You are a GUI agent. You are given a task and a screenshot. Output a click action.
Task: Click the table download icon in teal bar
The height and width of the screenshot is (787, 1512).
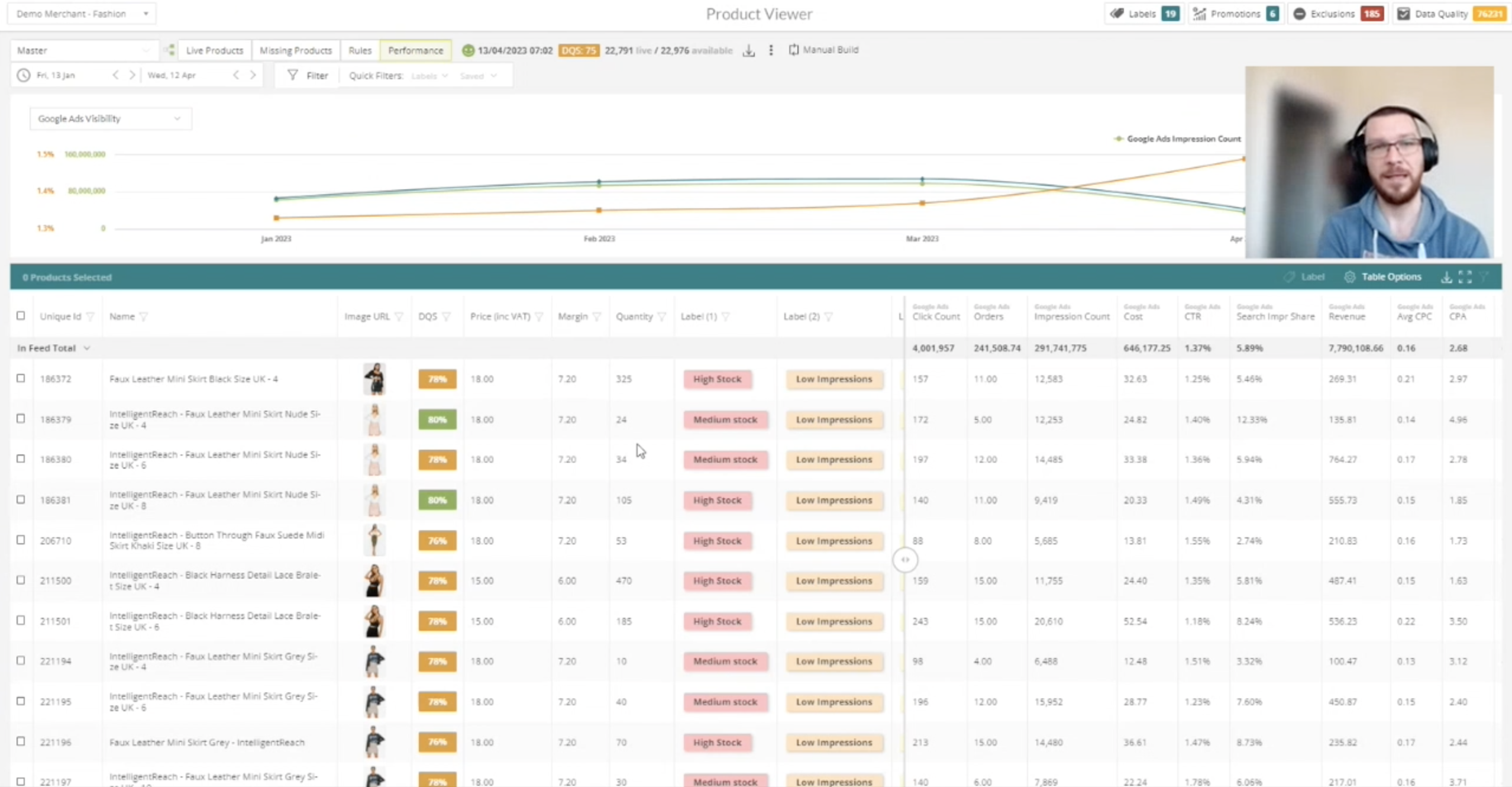(x=1446, y=277)
